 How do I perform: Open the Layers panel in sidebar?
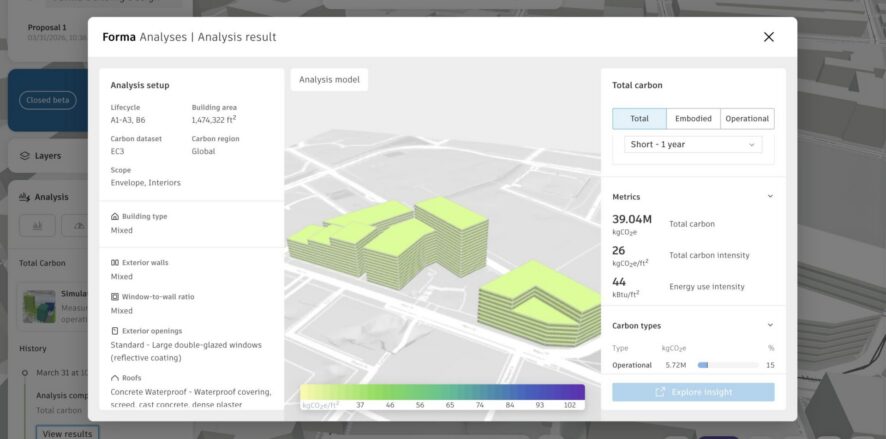[x=48, y=156]
